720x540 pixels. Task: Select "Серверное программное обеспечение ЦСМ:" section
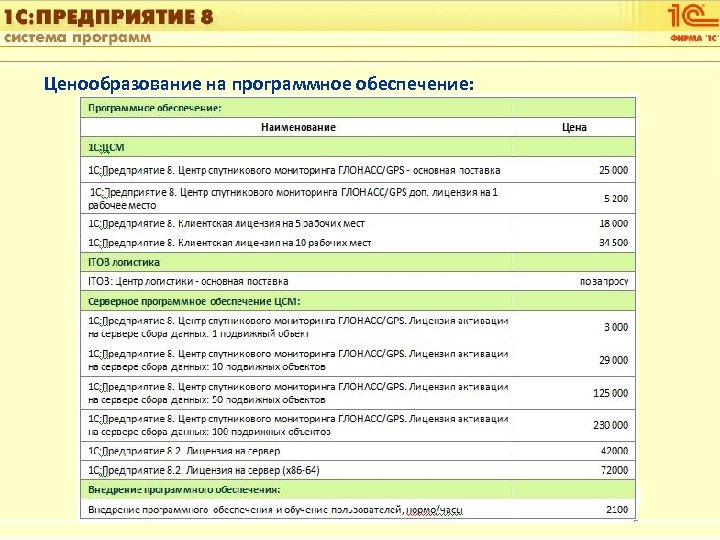[x=358, y=301]
